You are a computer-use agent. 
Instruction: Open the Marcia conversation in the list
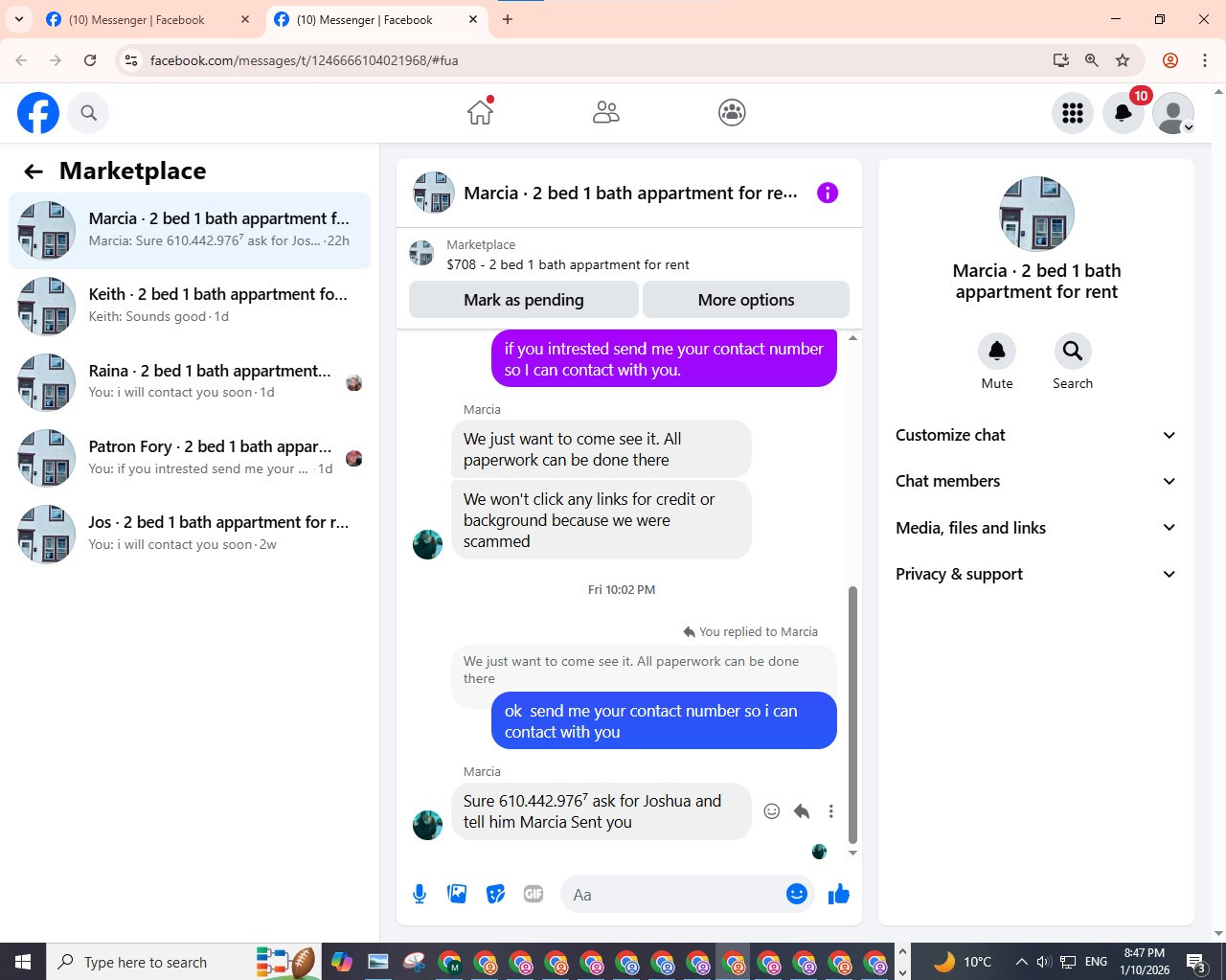(x=190, y=230)
